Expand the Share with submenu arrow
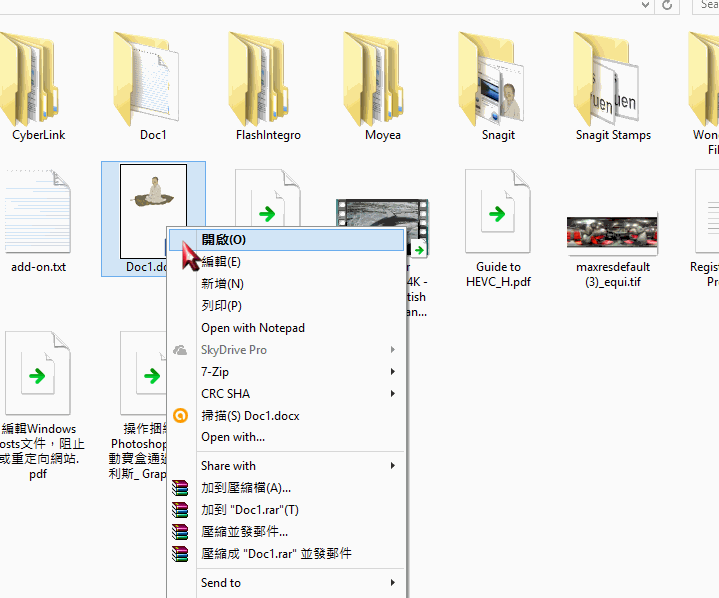Screen dimensions: 719x598 click(393, 466)
